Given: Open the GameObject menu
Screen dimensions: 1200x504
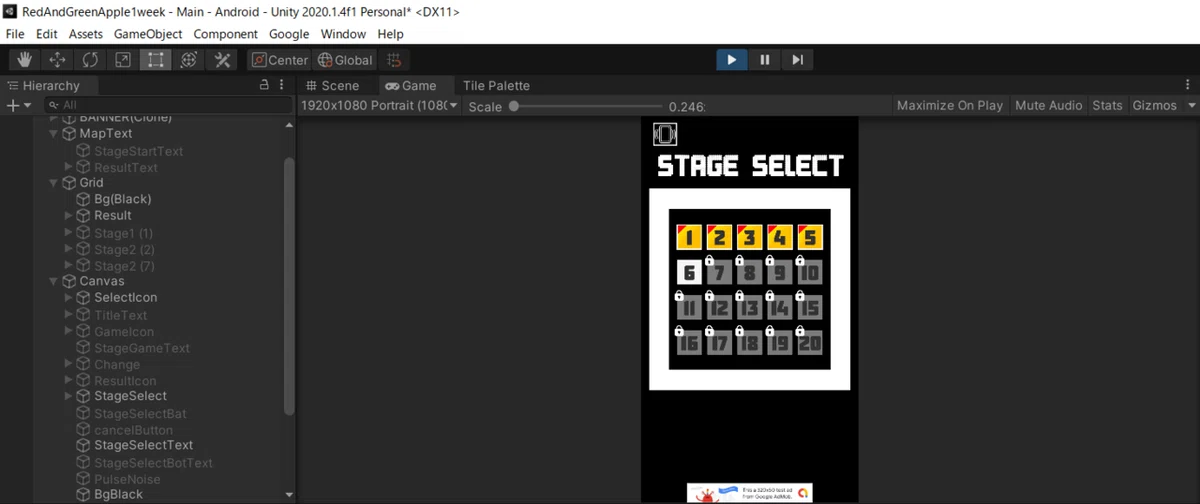Looking at the screenshot, I should (x=148, y=34).
